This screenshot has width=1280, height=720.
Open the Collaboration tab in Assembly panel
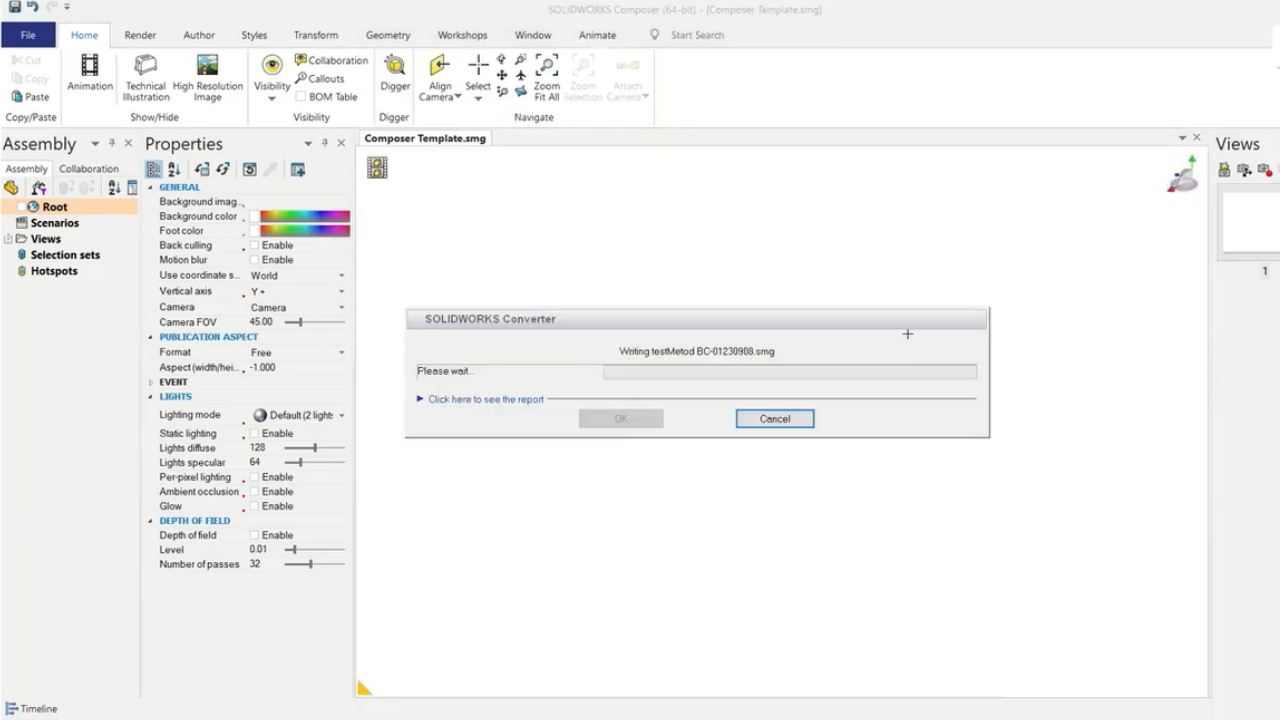pos(88,168)
